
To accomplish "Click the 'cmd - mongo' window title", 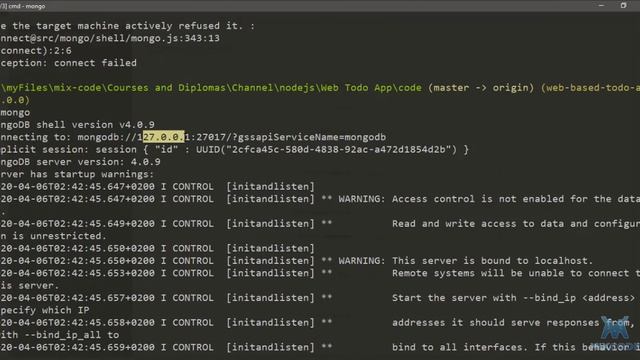I will coord(27,6).
